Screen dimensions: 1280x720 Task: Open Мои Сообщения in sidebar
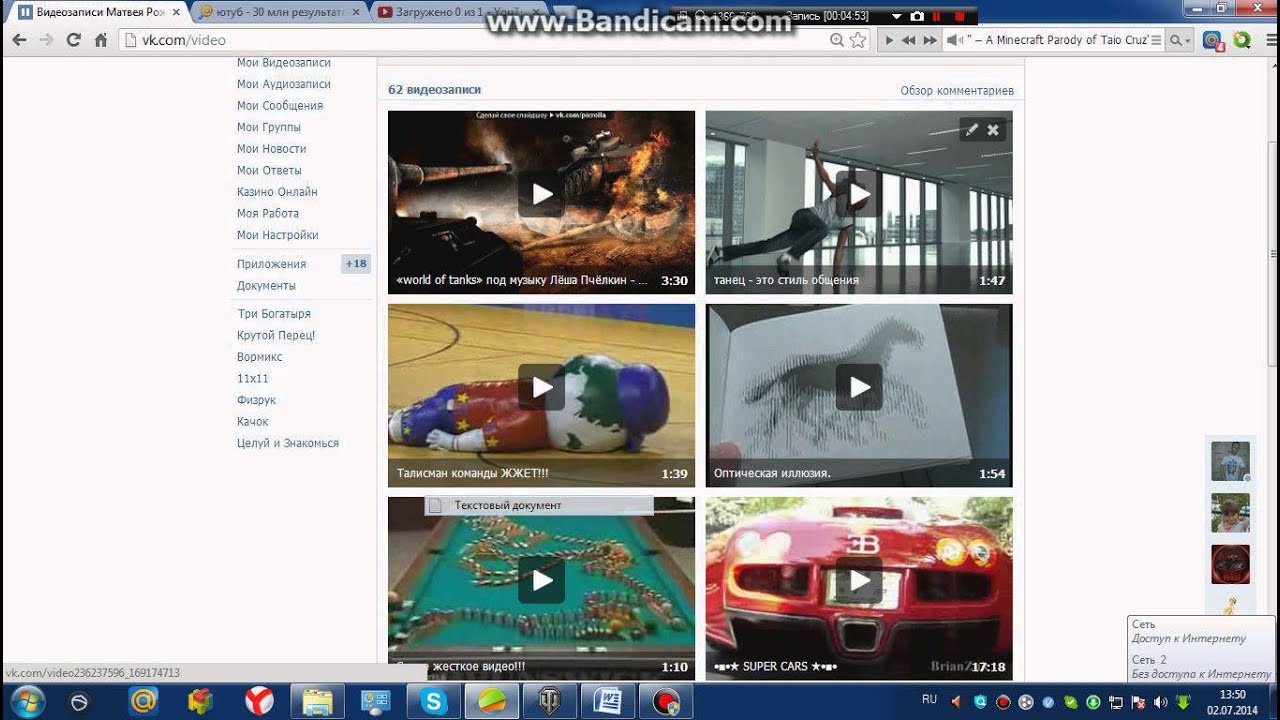tap(280, 106)
